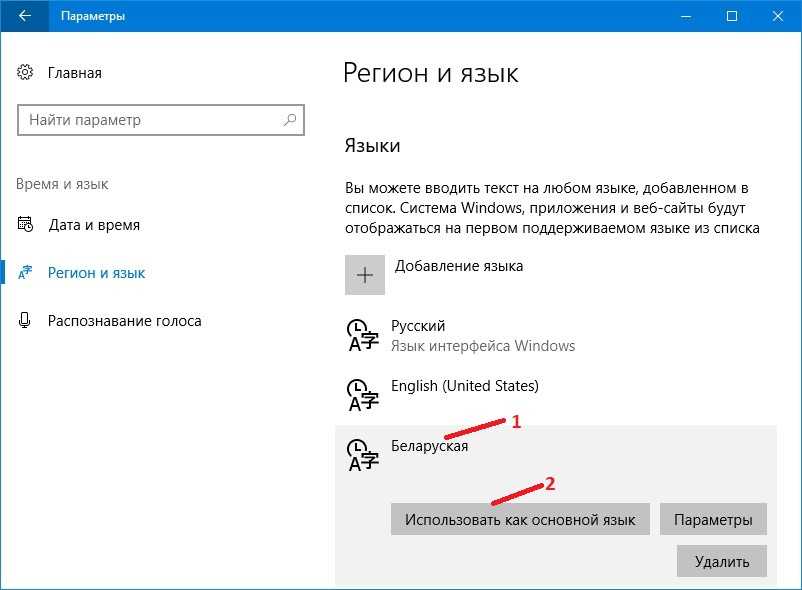The height and width of the screenshot is (590, 802).
Task: Click Использовать как основной язык button
Action: 520,519
